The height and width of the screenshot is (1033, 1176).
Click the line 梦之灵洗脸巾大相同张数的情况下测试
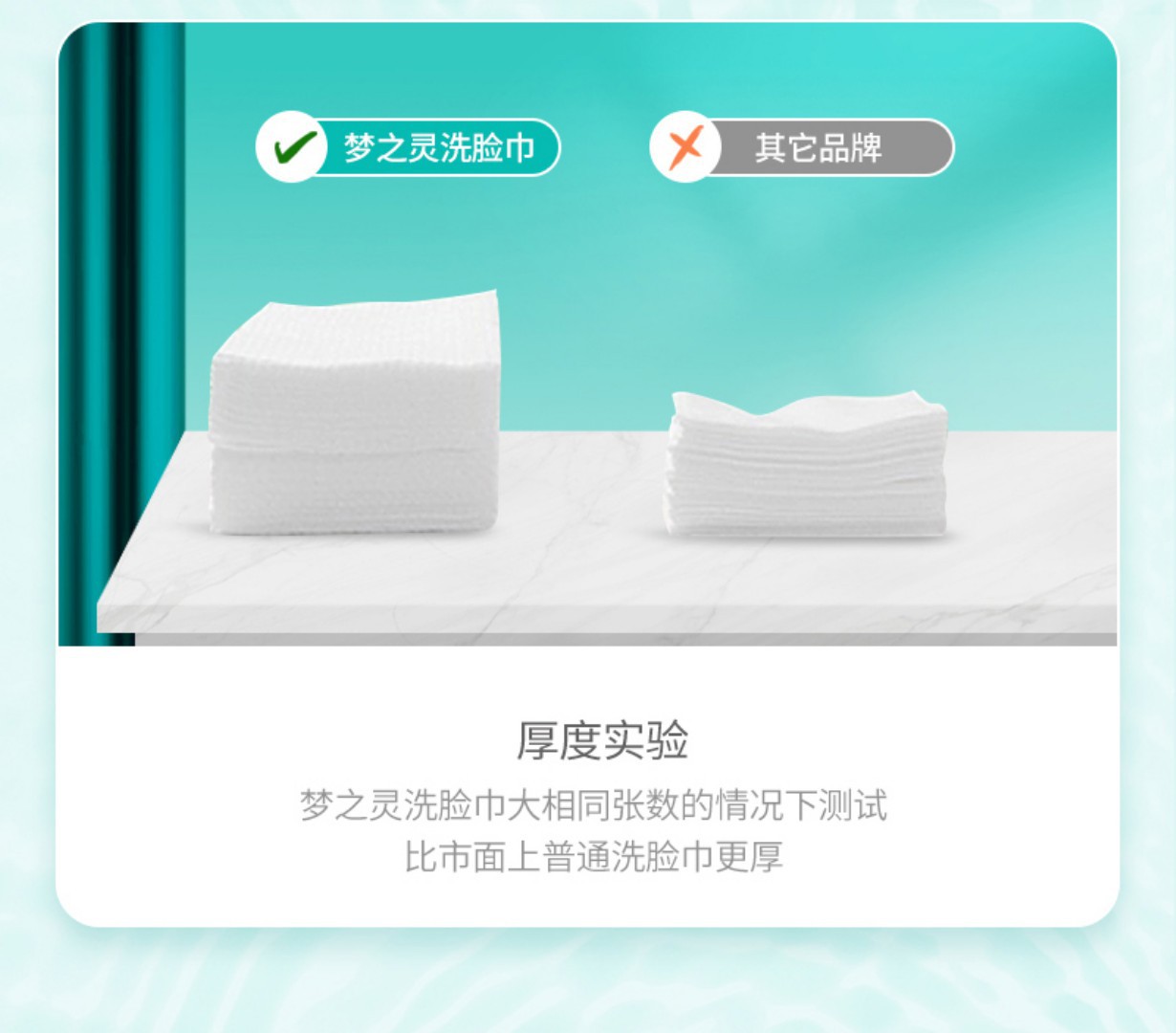pos(593,805)
